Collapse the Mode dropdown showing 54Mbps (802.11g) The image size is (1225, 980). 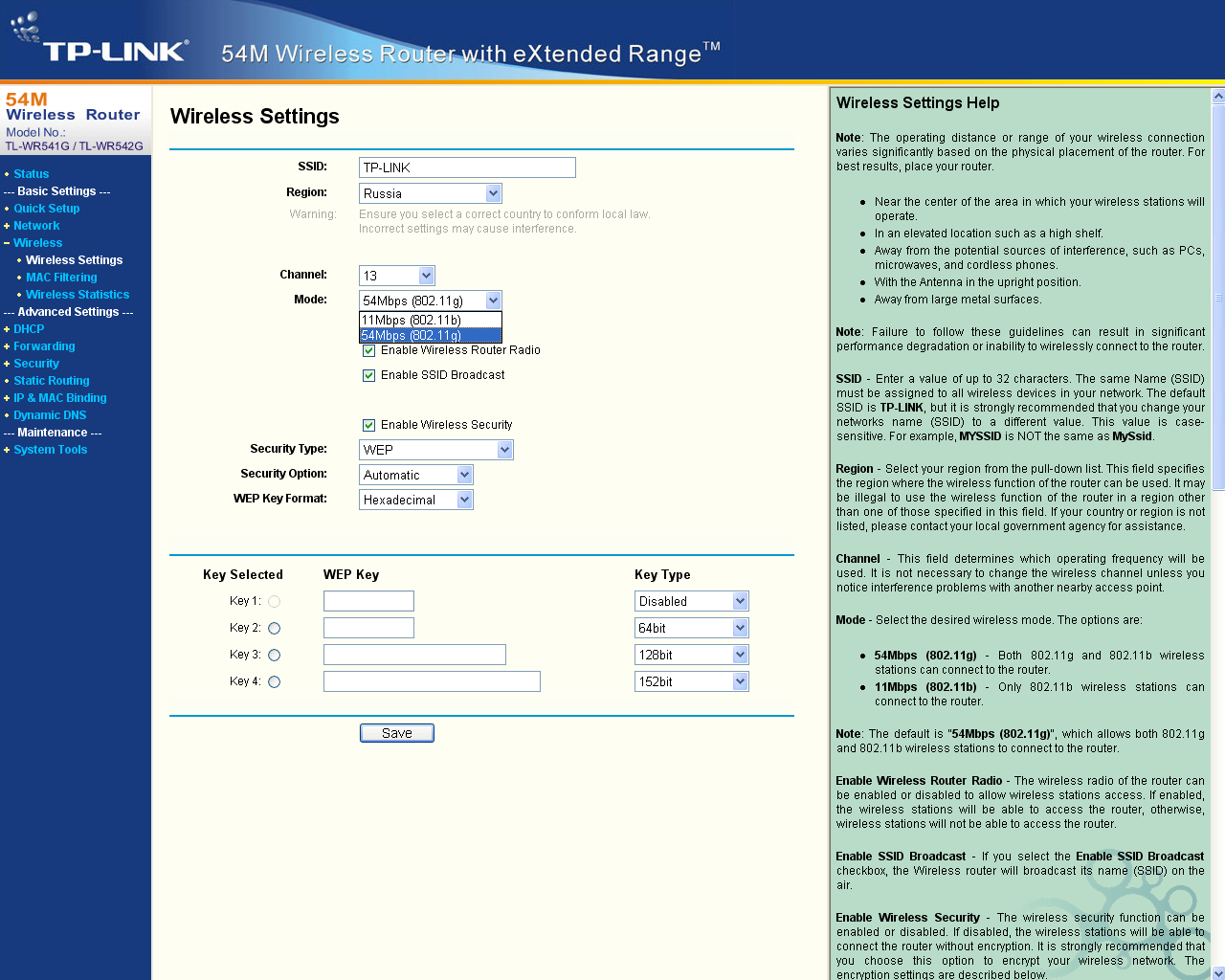tap(431, 301)
